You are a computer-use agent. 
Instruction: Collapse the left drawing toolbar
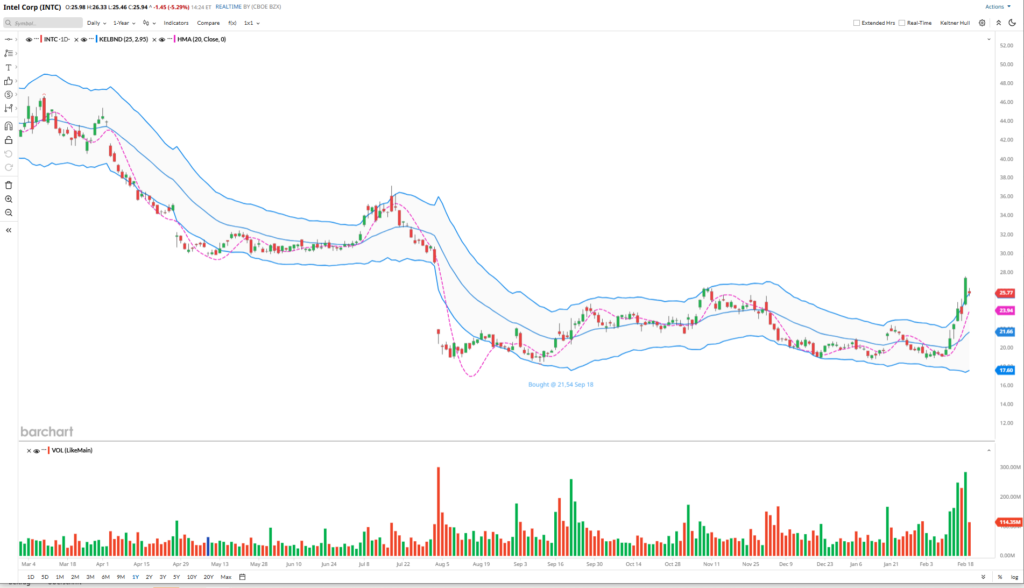[x=8, y=230]
